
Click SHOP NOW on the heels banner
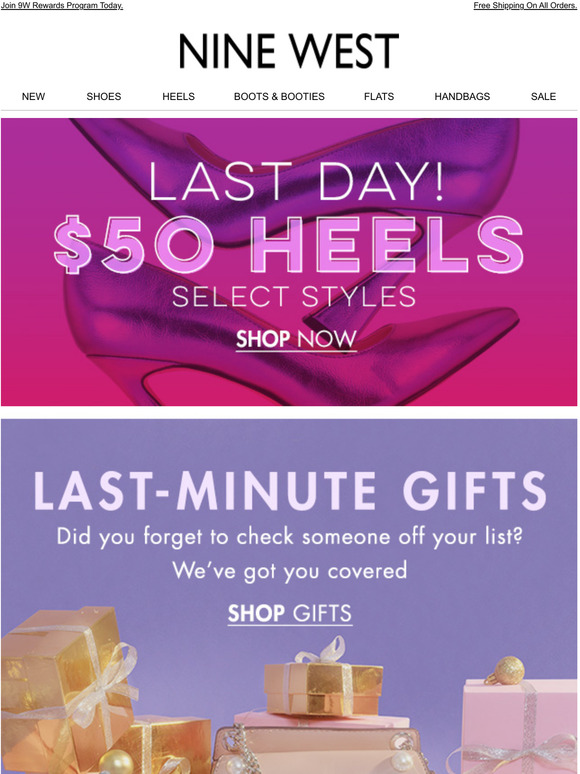coord(296,340)
